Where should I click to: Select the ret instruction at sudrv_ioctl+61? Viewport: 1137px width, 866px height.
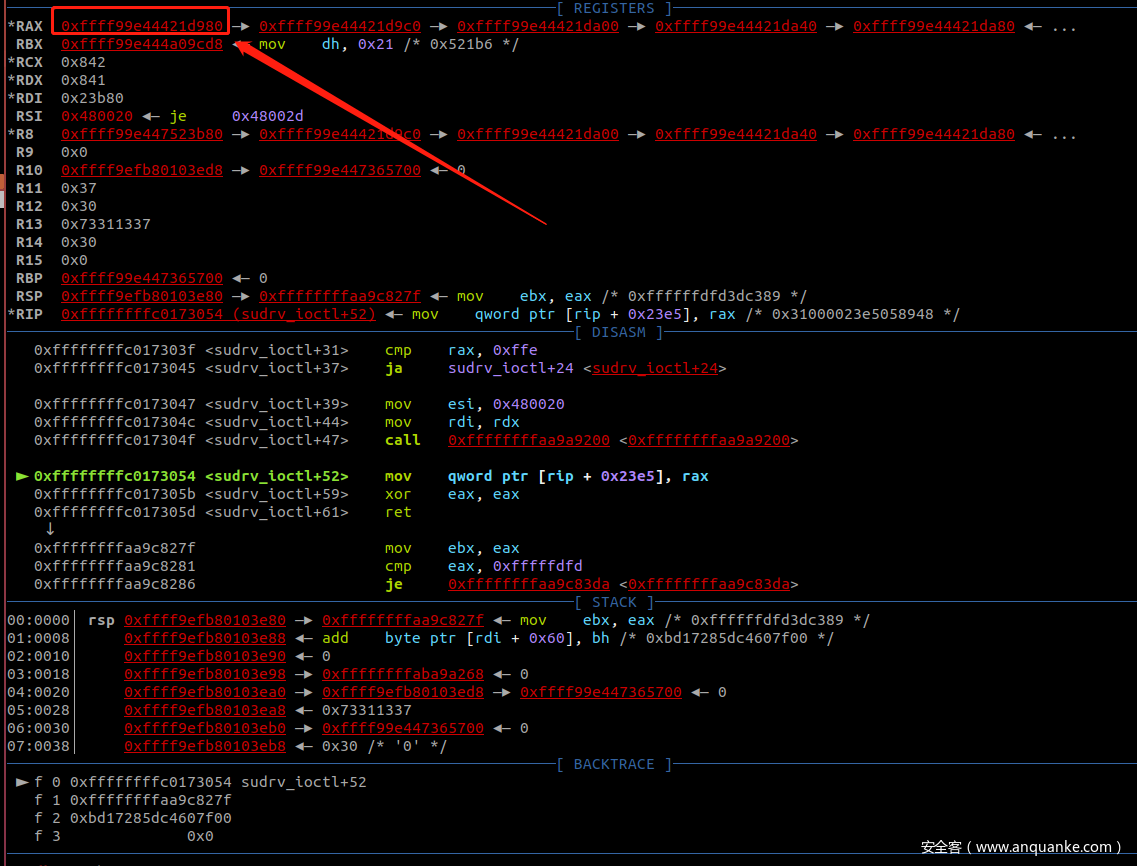point(397,512)
